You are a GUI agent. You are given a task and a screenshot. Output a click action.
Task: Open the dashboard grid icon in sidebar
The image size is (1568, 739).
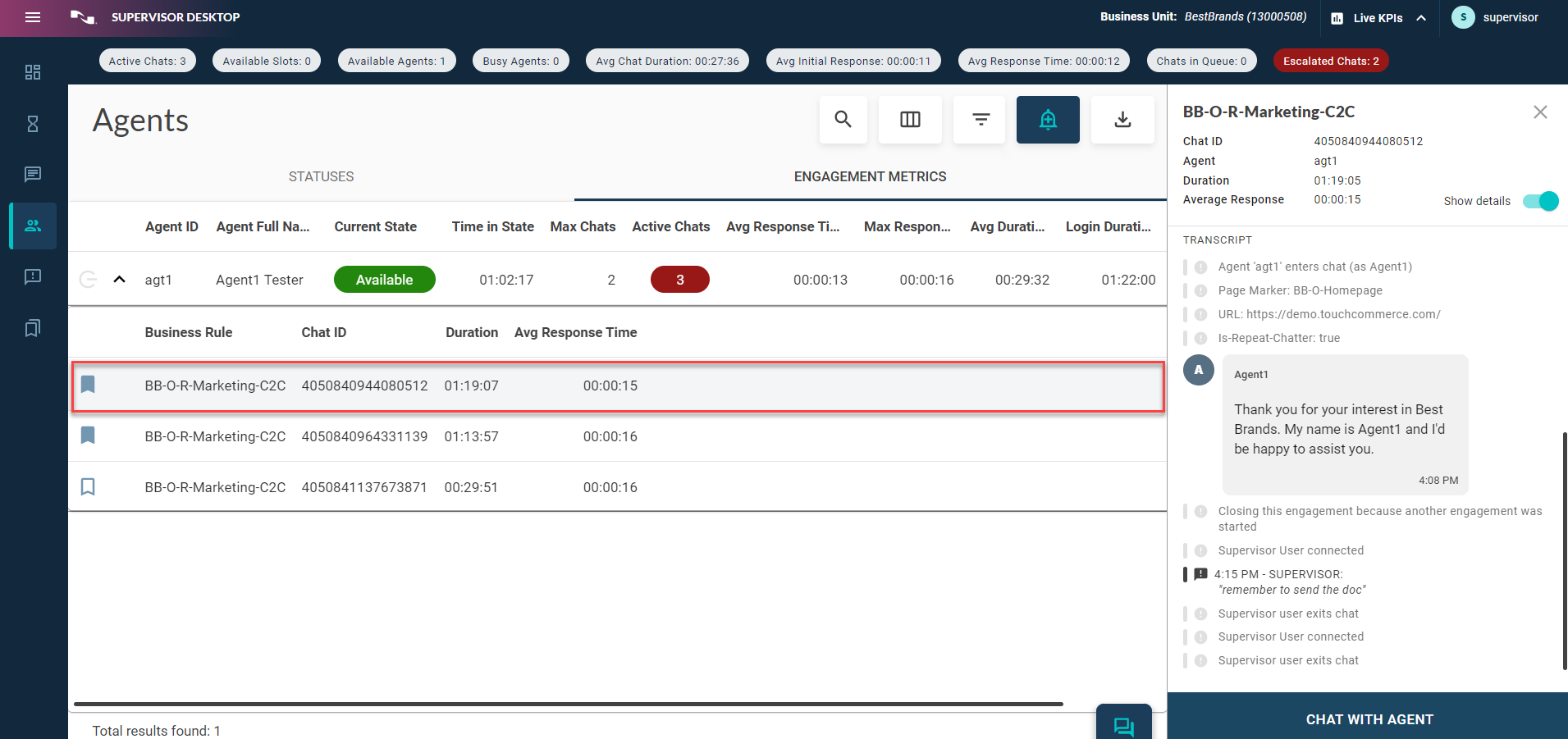pos(33,72)
